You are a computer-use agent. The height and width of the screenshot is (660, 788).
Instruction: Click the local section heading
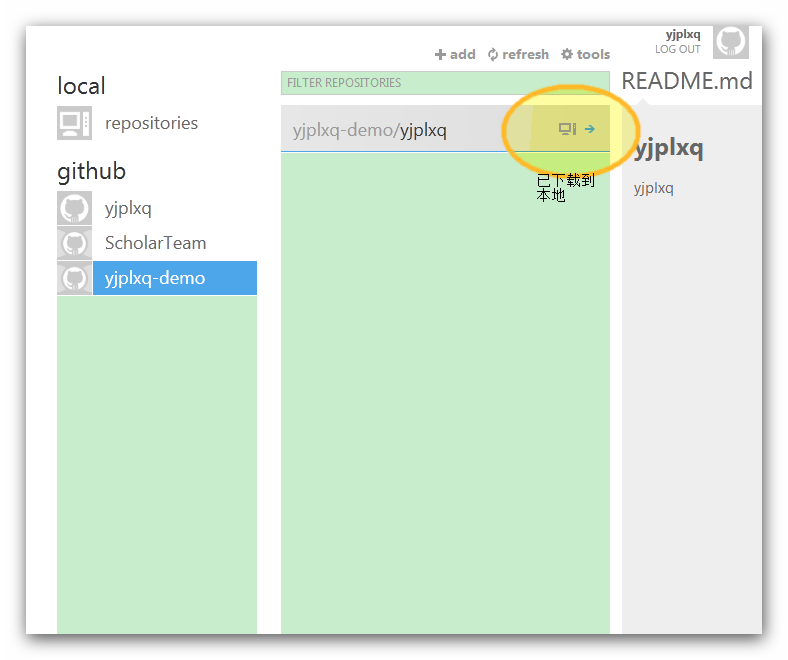81,85
